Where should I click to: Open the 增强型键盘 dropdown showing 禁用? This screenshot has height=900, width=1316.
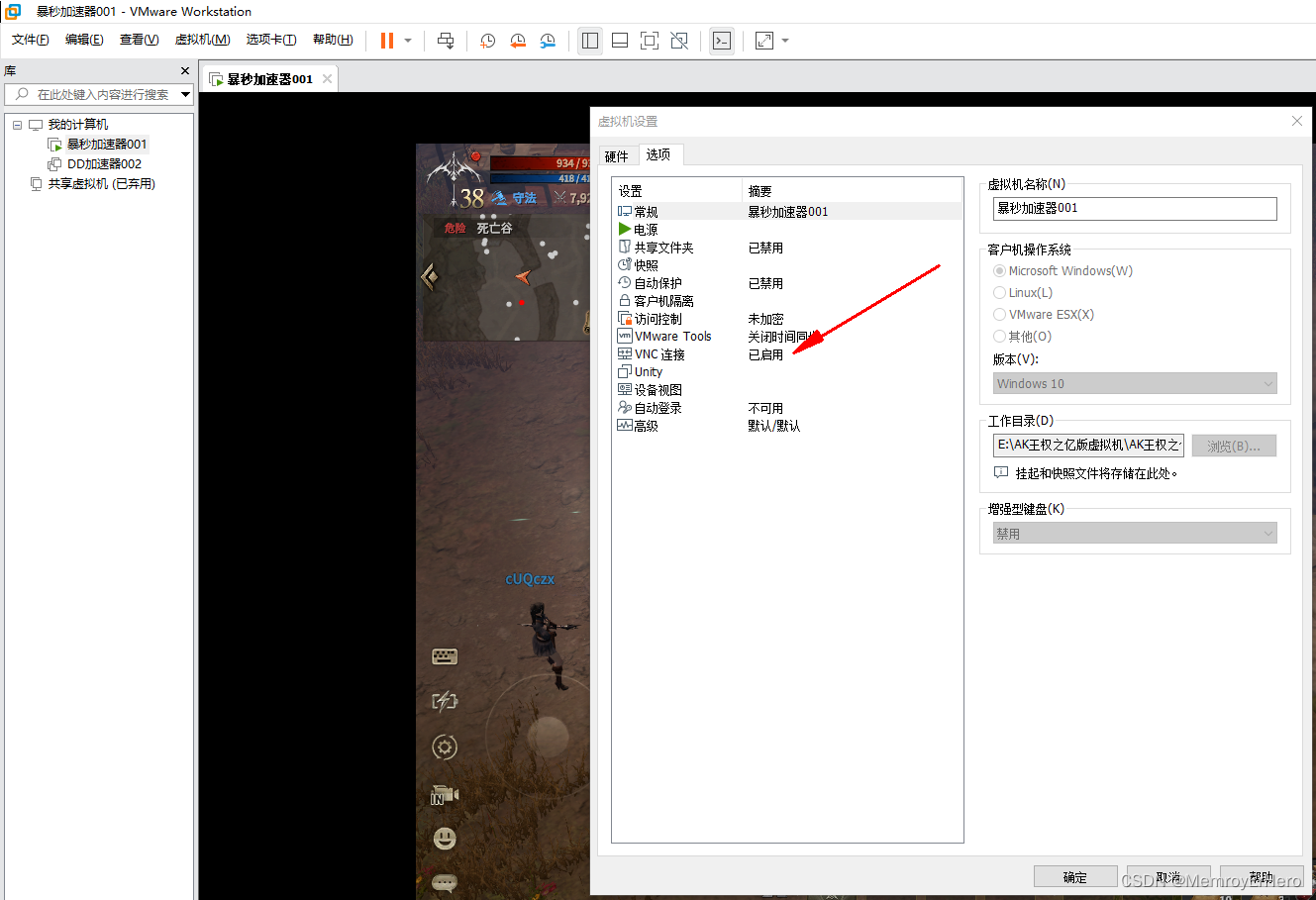click(x=1135, y=534)
